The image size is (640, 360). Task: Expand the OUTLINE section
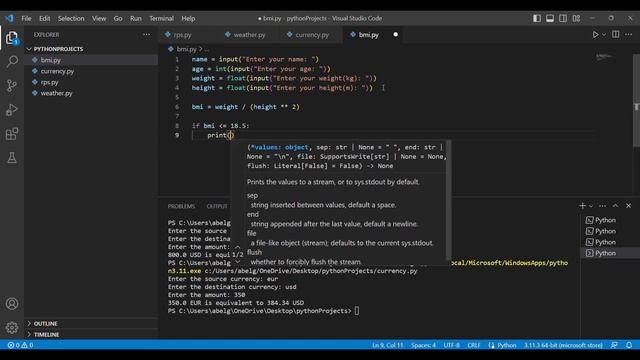(x=45, y=324)
